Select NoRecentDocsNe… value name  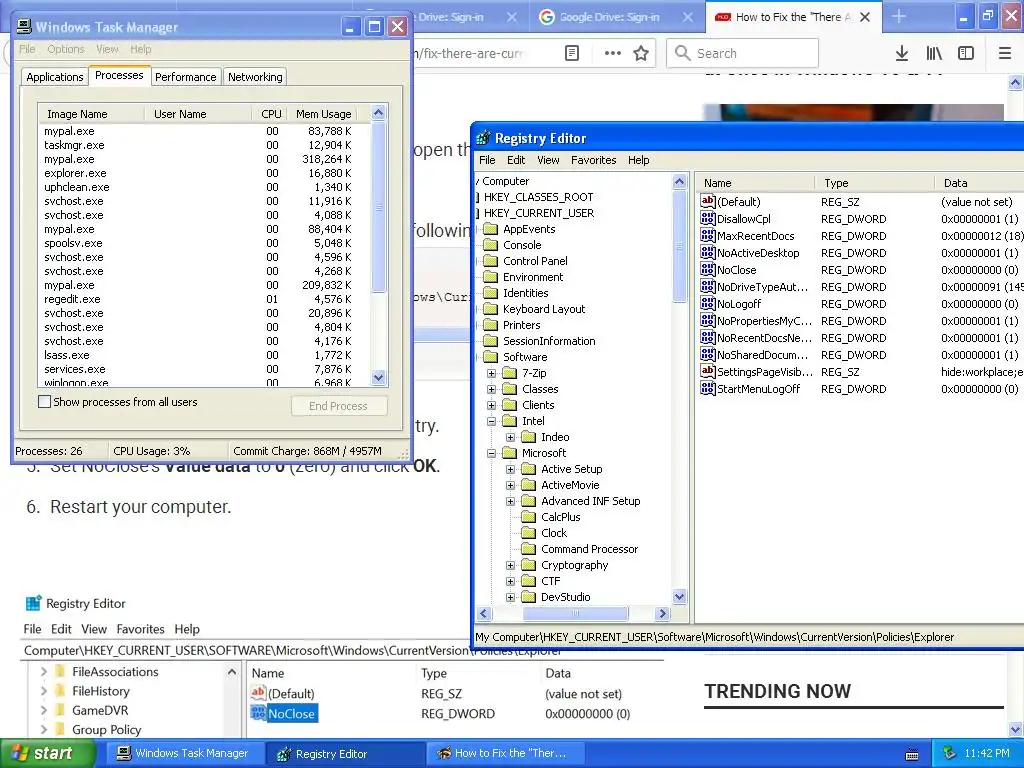[x=764, y=338]
